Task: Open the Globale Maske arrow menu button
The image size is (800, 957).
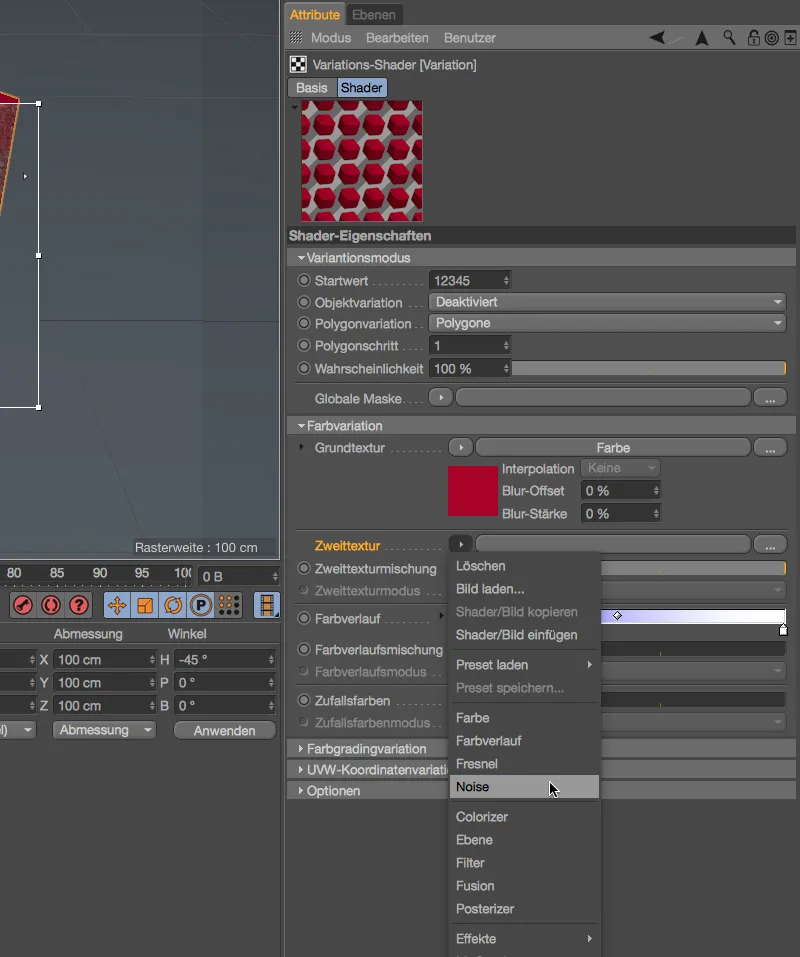Action: click(441, 397)
